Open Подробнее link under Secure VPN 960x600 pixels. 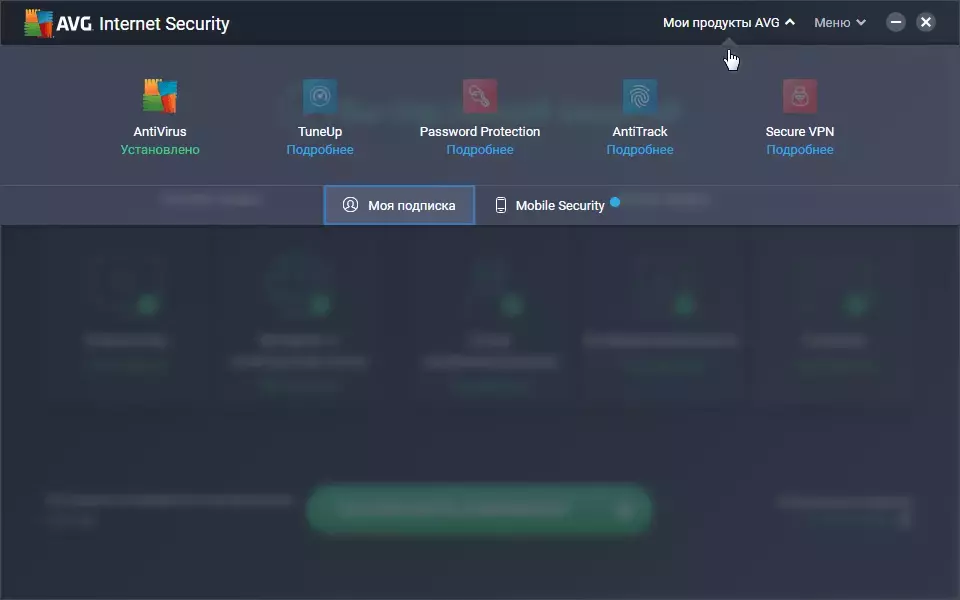point(800,149)
